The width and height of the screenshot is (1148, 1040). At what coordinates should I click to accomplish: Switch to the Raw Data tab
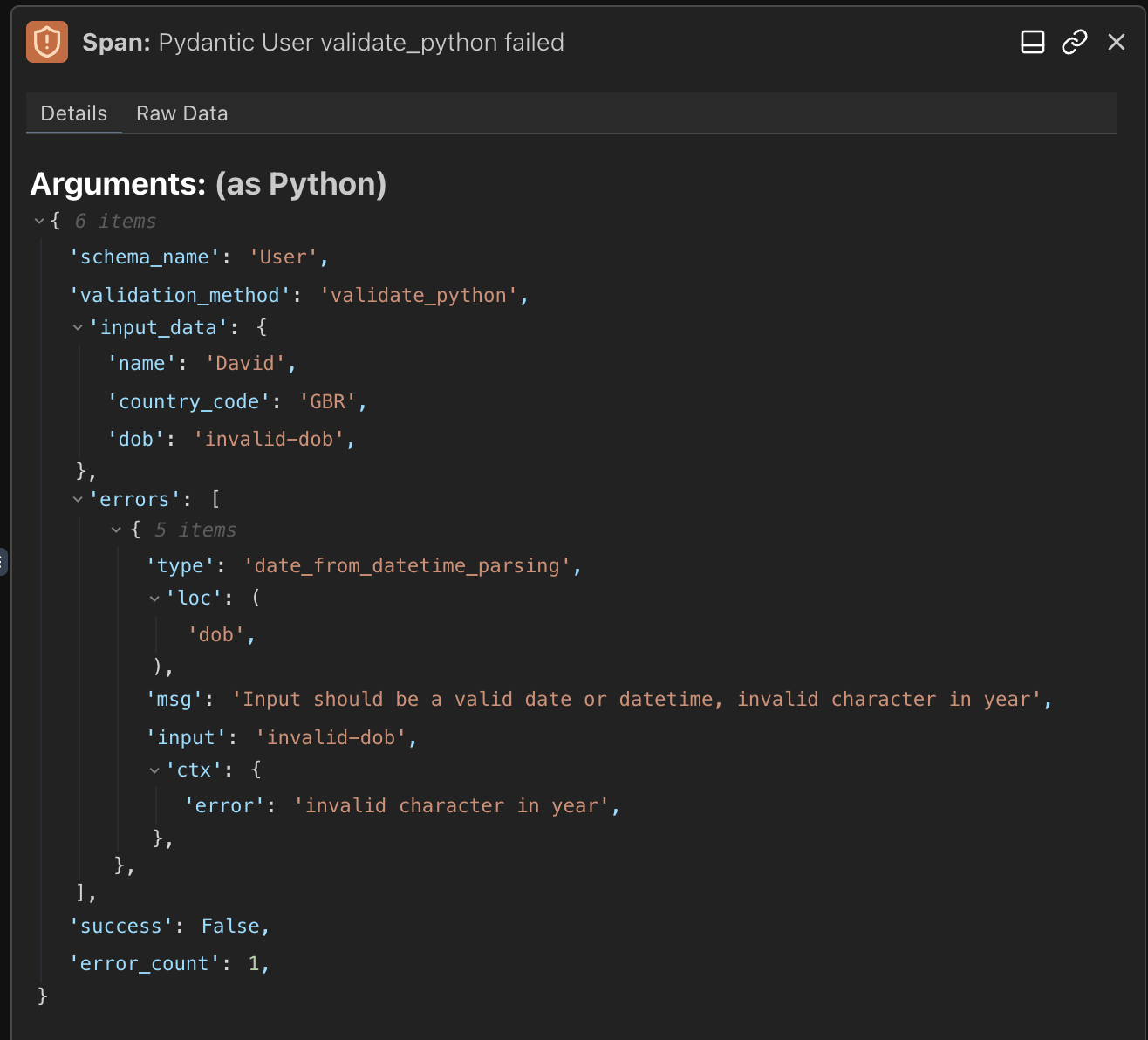tap(181, 113)
